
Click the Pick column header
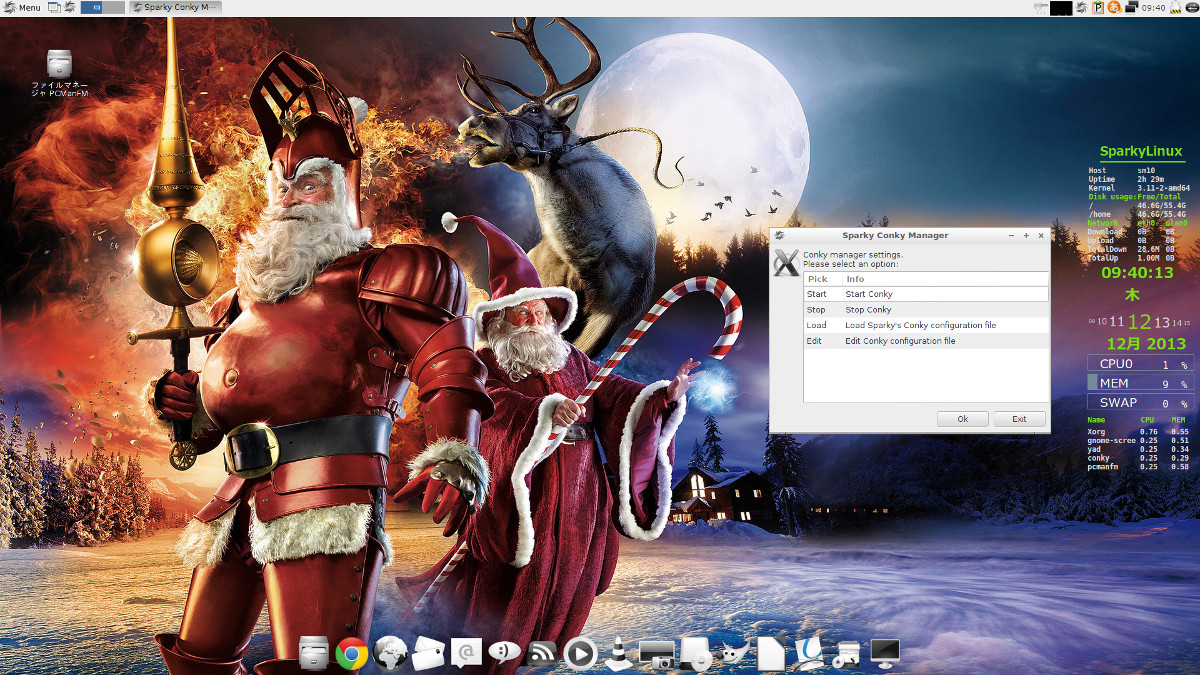click(x=823, y=279)
